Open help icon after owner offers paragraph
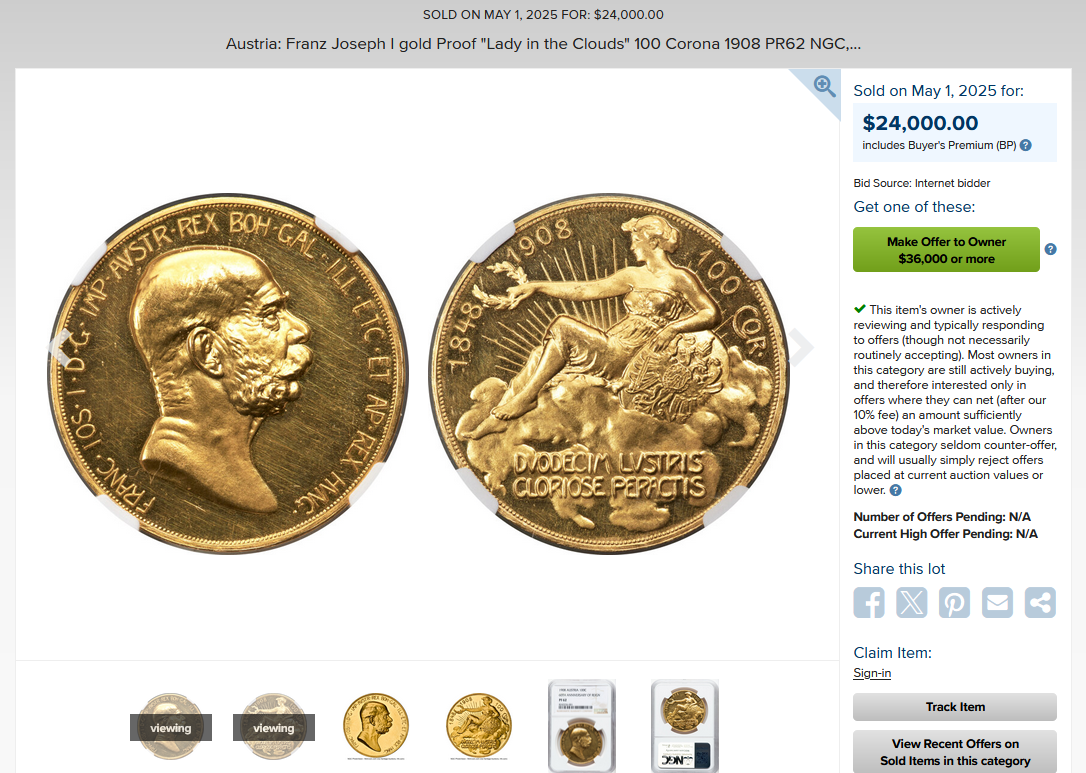Screen dimensions: 1086x773 (x=896, y=490)
